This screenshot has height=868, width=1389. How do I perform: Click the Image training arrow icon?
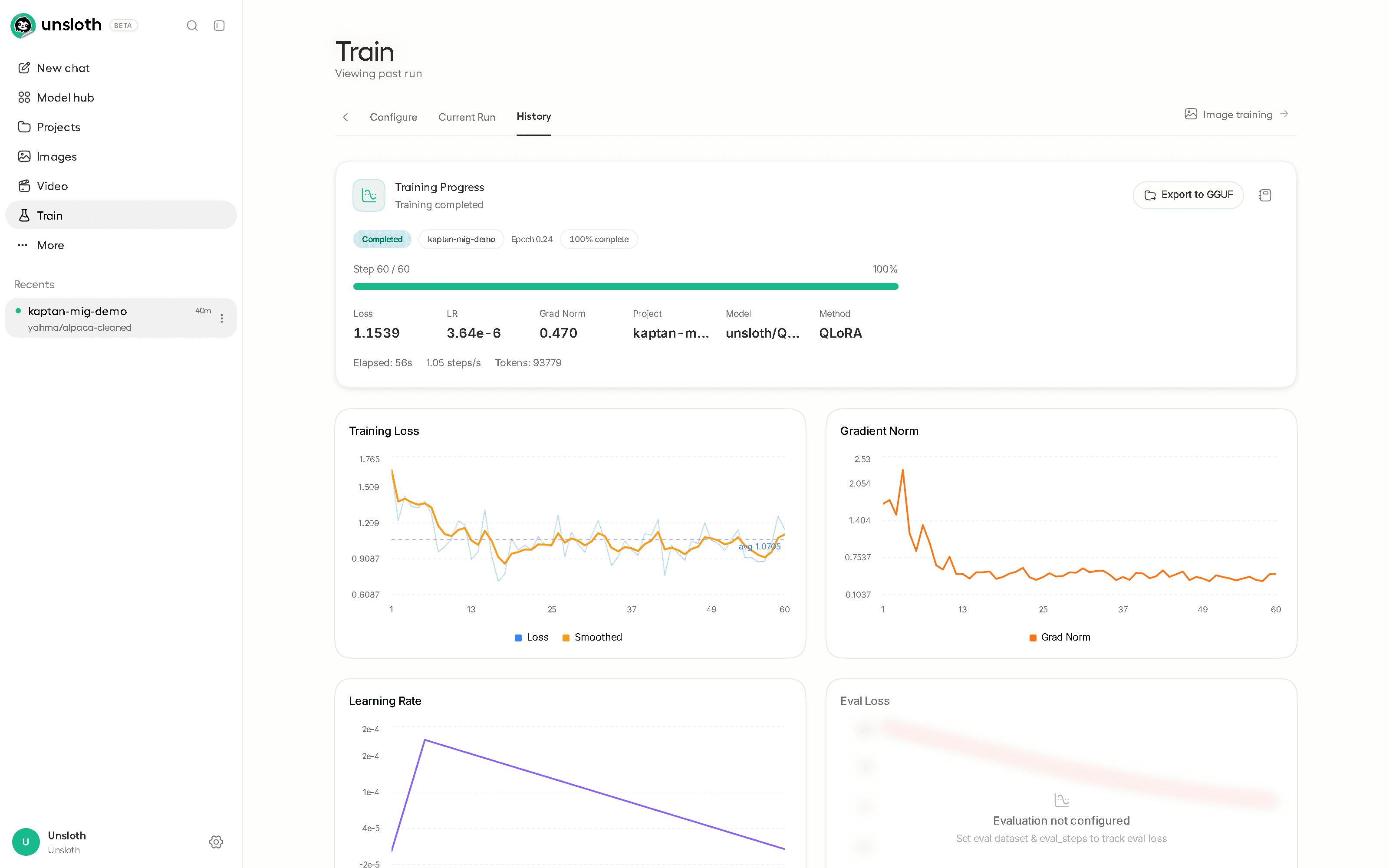(x=1284, y=114)
